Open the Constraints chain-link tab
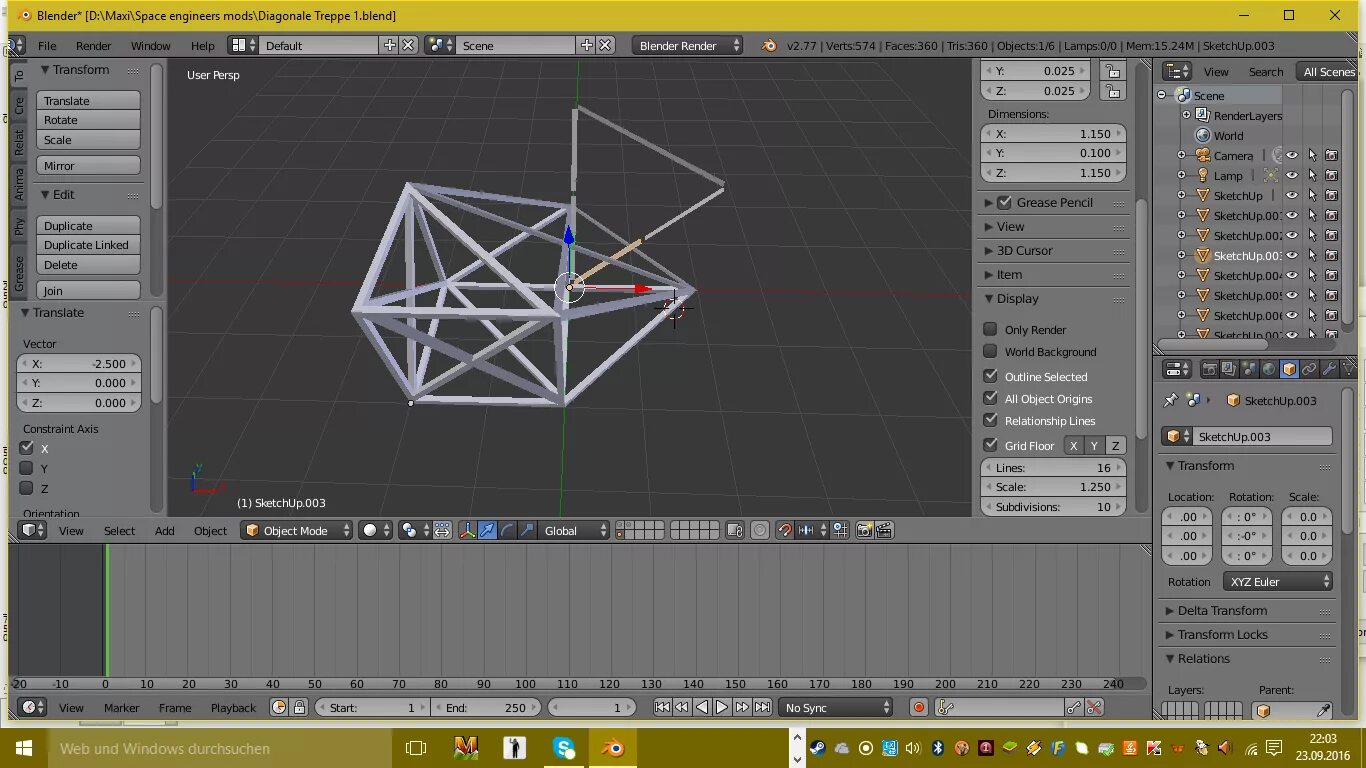The height and width of the screenshot is (768, 1366). [1309, 369]
